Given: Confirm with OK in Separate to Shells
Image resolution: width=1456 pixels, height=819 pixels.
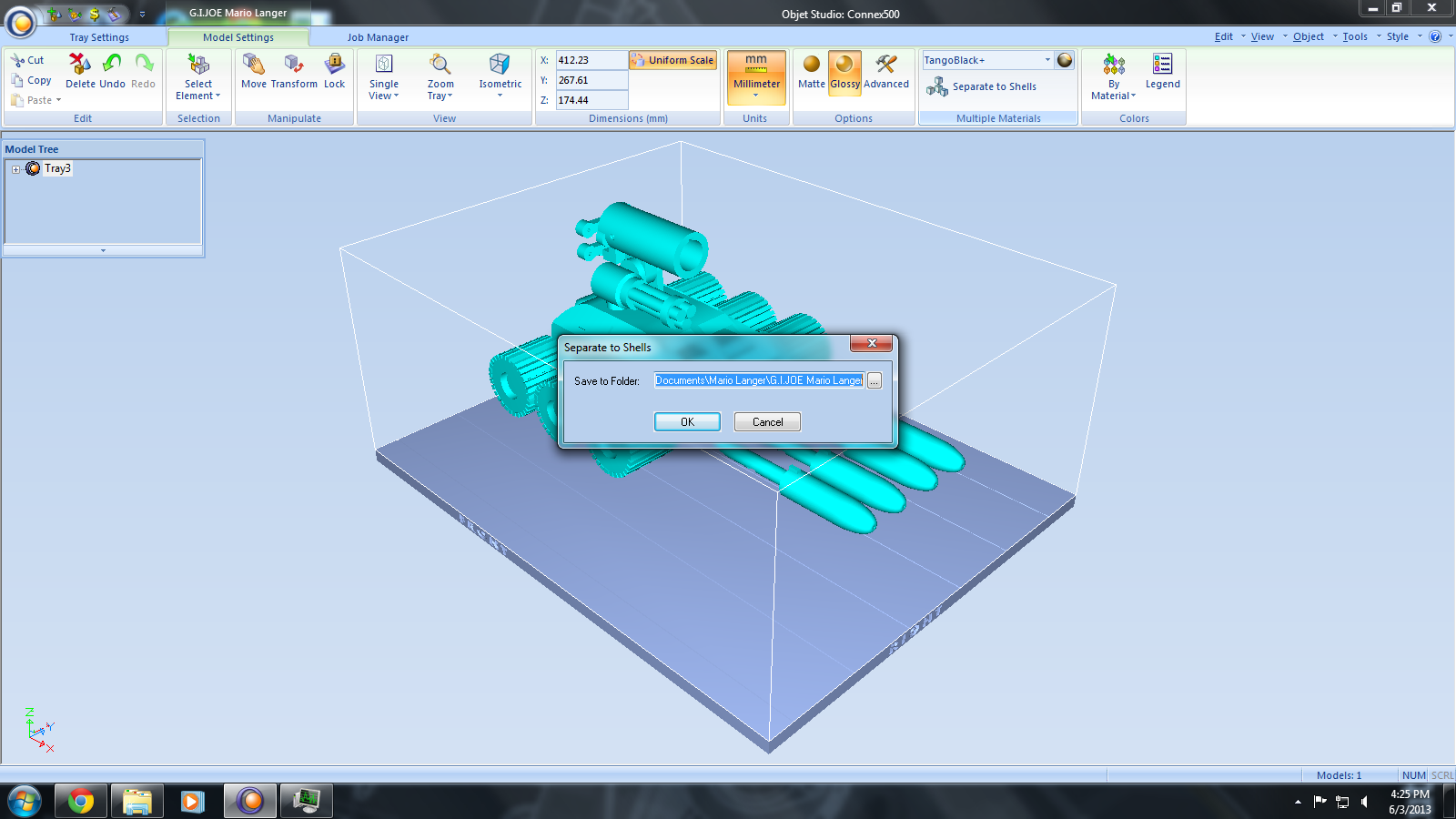Looking at the screenshot, I should click(x=687, y=422).
